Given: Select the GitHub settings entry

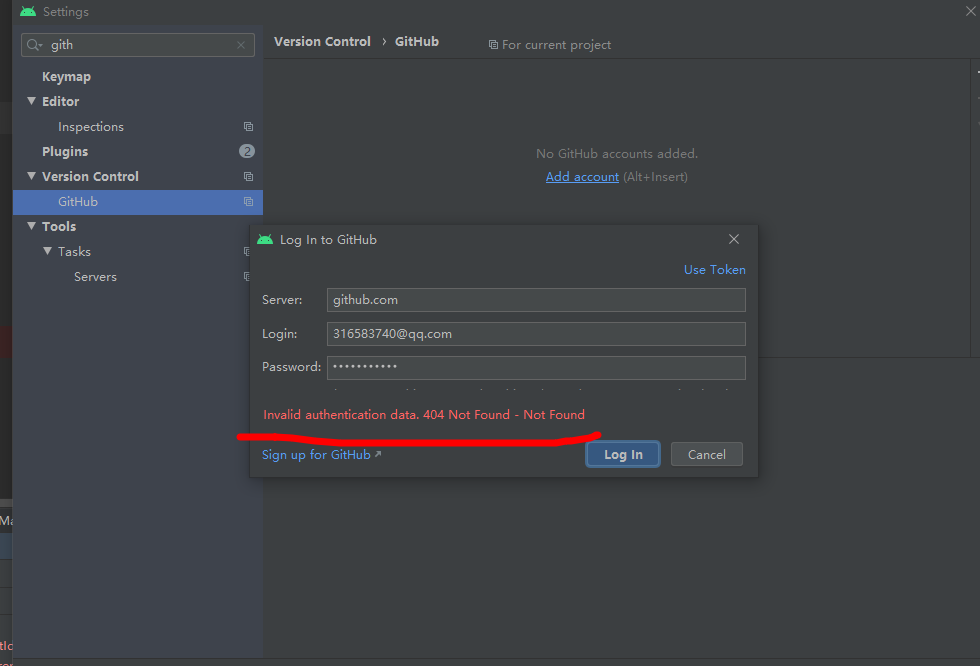Looking at the screenshot, I should coord(138,202).
